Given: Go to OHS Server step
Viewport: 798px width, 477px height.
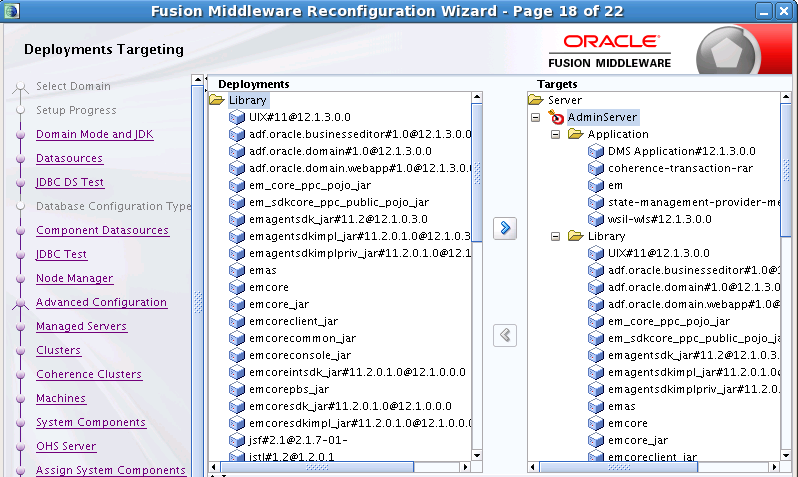Looking at the screenshot, I should coord(66,446).
